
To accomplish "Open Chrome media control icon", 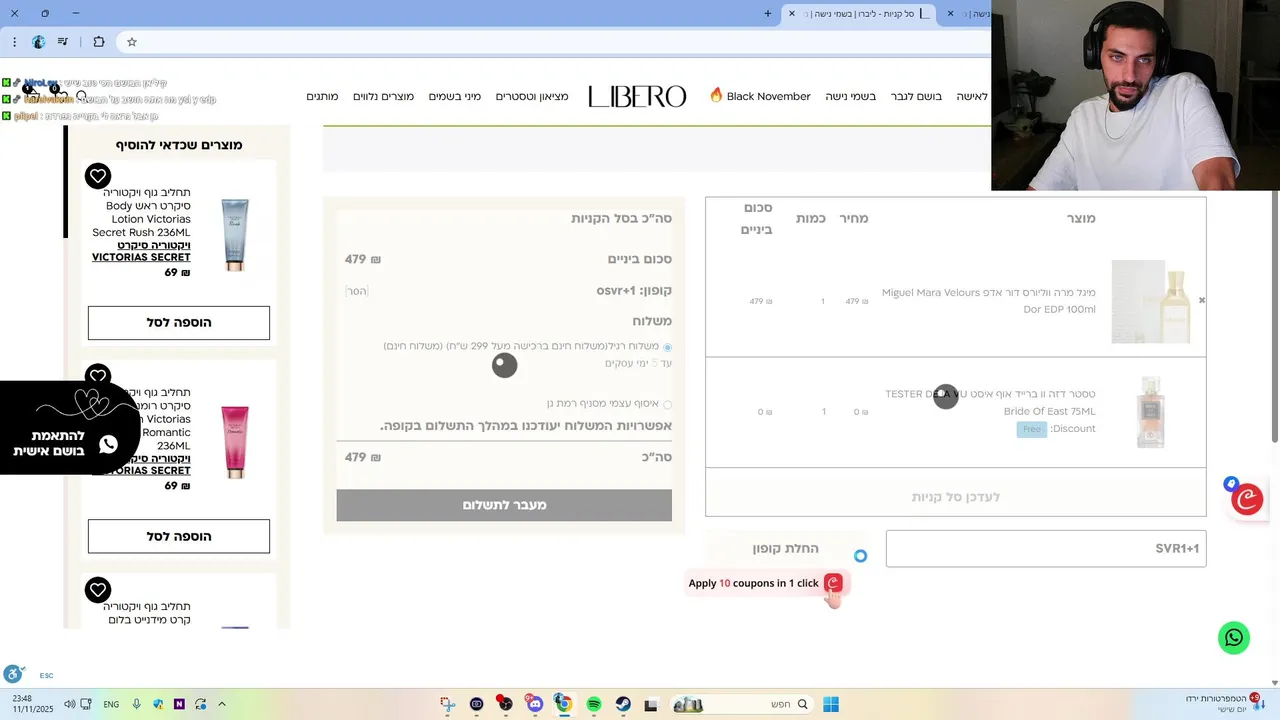I will pos(63,42).
